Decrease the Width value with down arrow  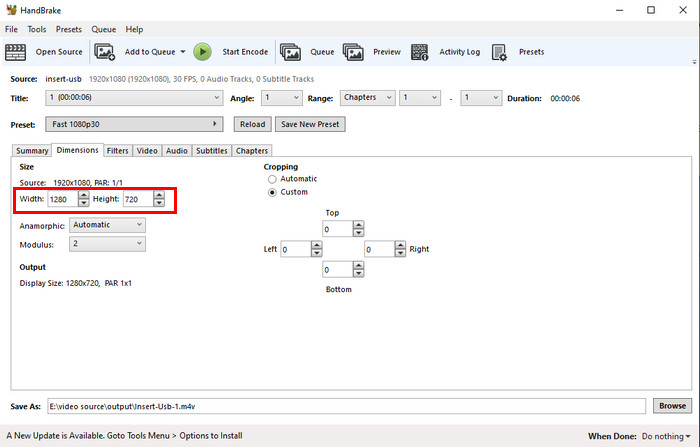click(83, 203)
